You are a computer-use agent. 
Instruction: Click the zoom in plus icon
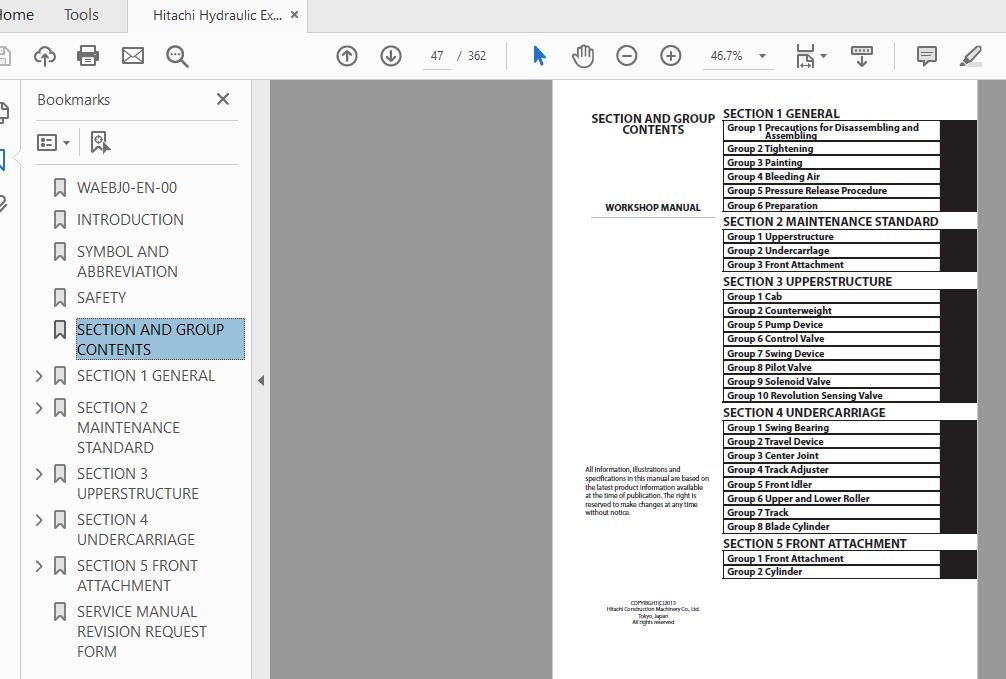click(x=670, y=56)
